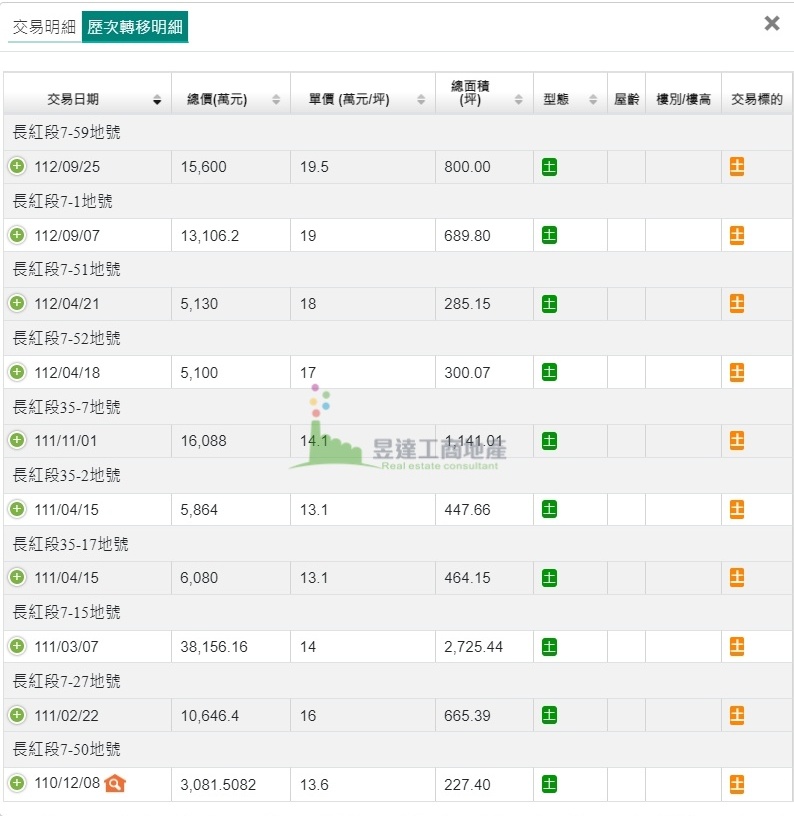This screenshot has height=816, width=794.
Task: Click green land type icon for 112/04/21
Action: pos(549,304)
